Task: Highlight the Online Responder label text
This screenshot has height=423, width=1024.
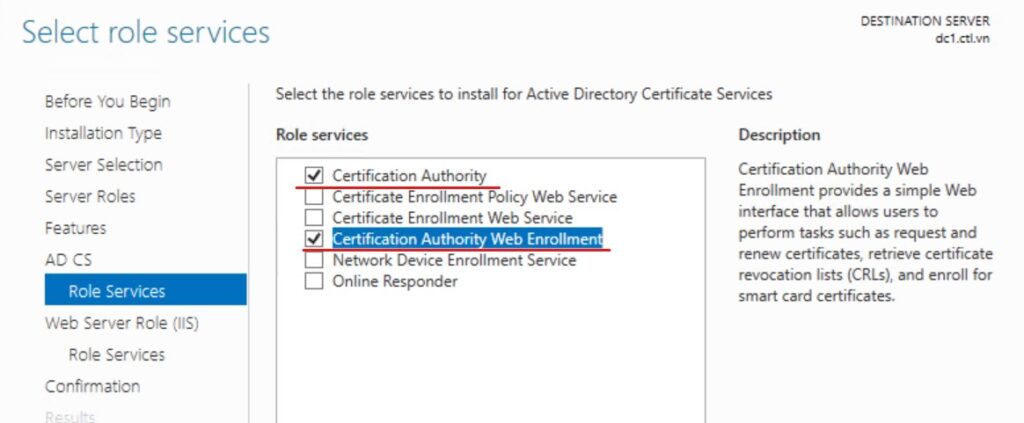Action: [395, 281]
